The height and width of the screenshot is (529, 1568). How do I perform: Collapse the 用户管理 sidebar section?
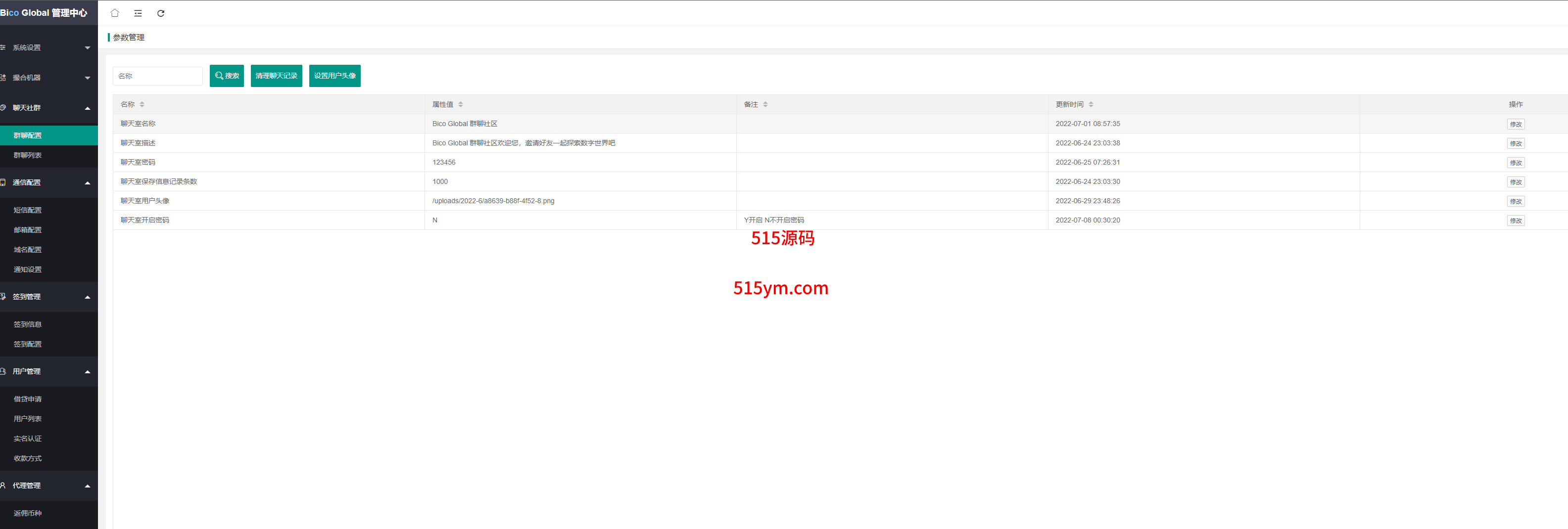48,371
